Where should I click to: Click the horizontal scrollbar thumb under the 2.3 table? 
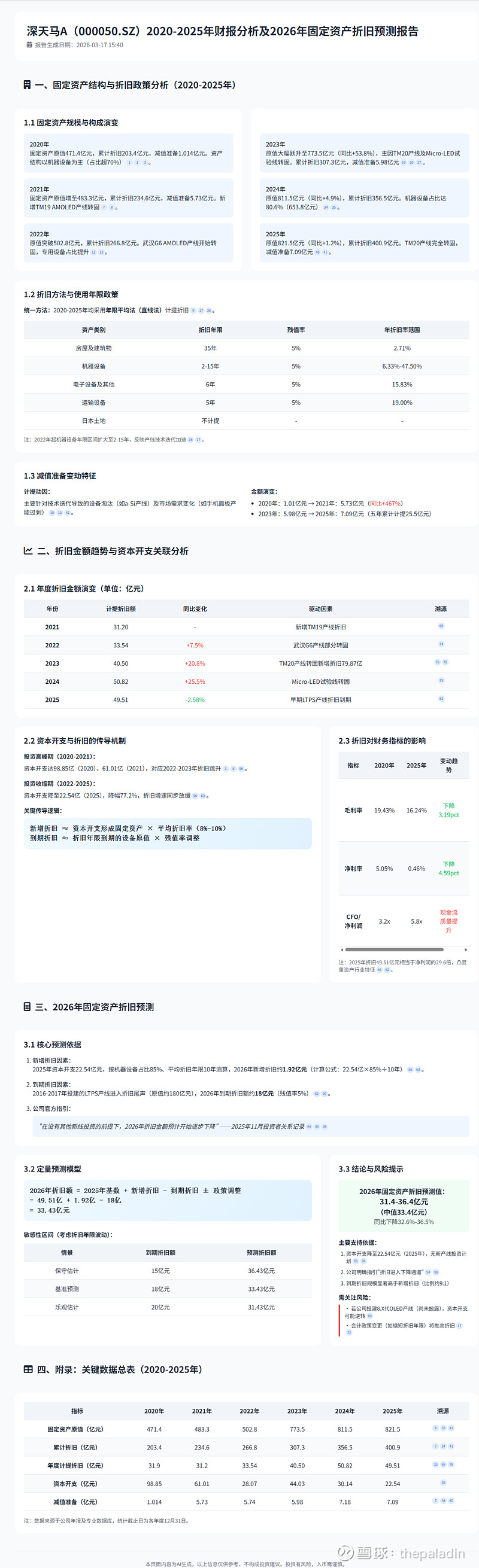(x=395, y=949)
